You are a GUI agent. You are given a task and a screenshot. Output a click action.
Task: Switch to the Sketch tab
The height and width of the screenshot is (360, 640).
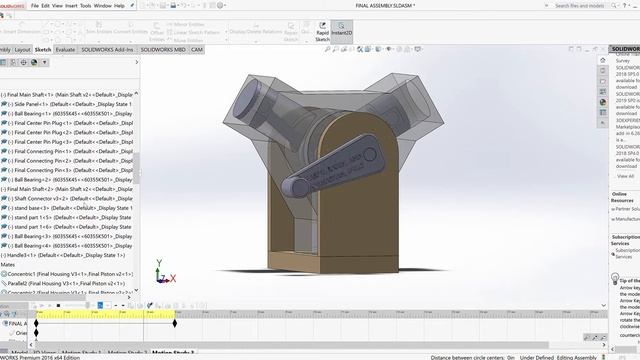point(43,50)
